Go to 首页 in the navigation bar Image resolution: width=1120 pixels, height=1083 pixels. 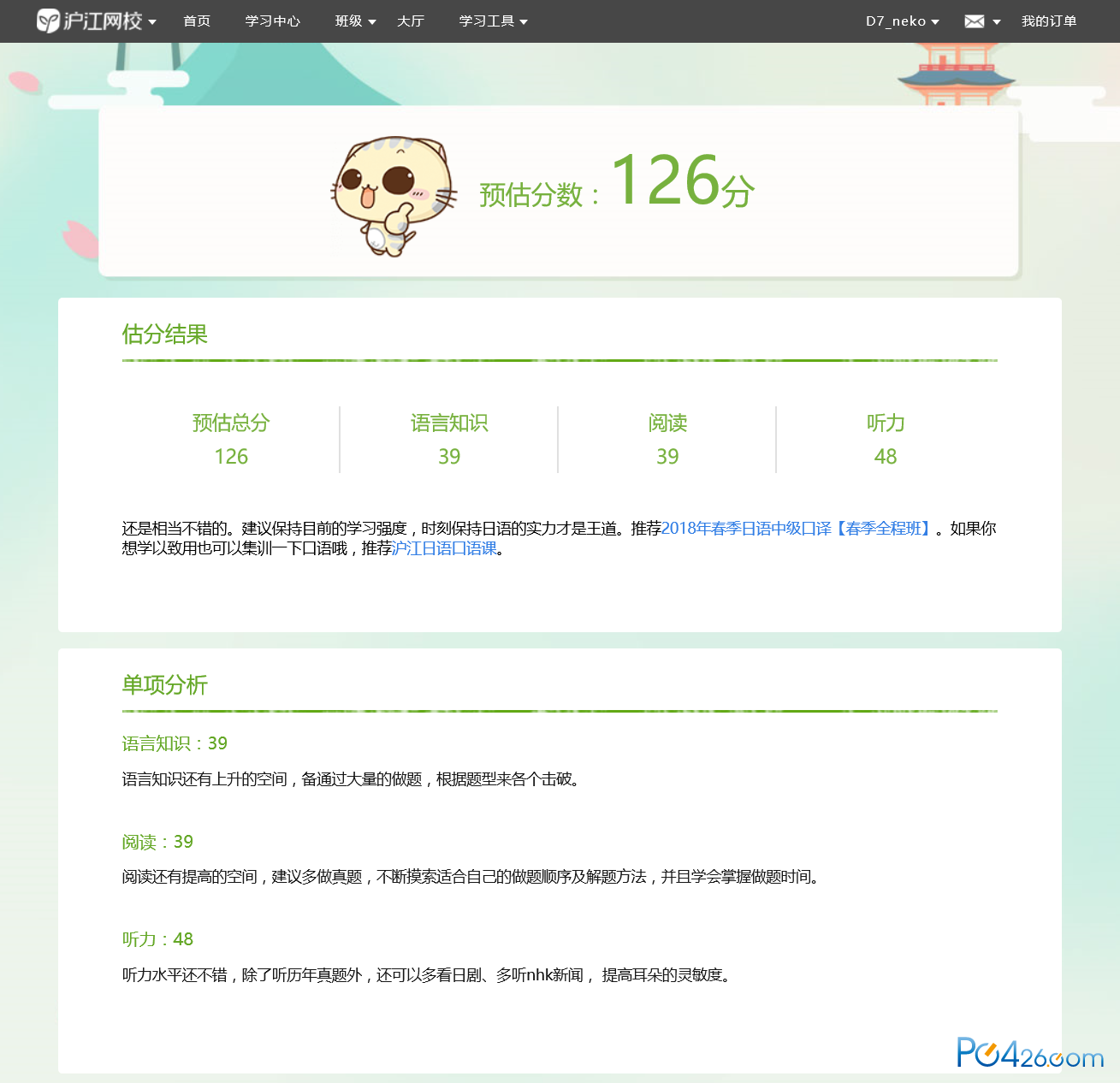pyautogui.click(x=197, y=21)
